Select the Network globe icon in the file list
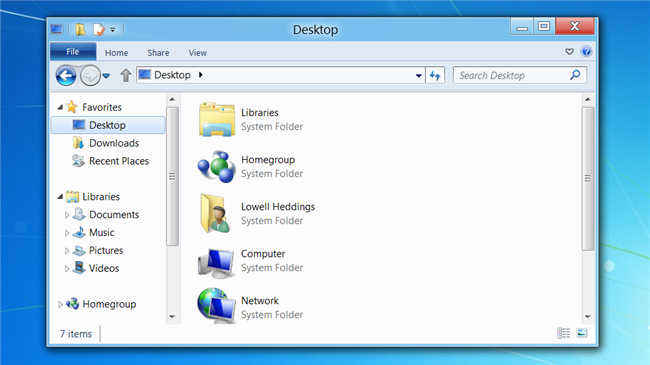 click(x=216, y=306)
